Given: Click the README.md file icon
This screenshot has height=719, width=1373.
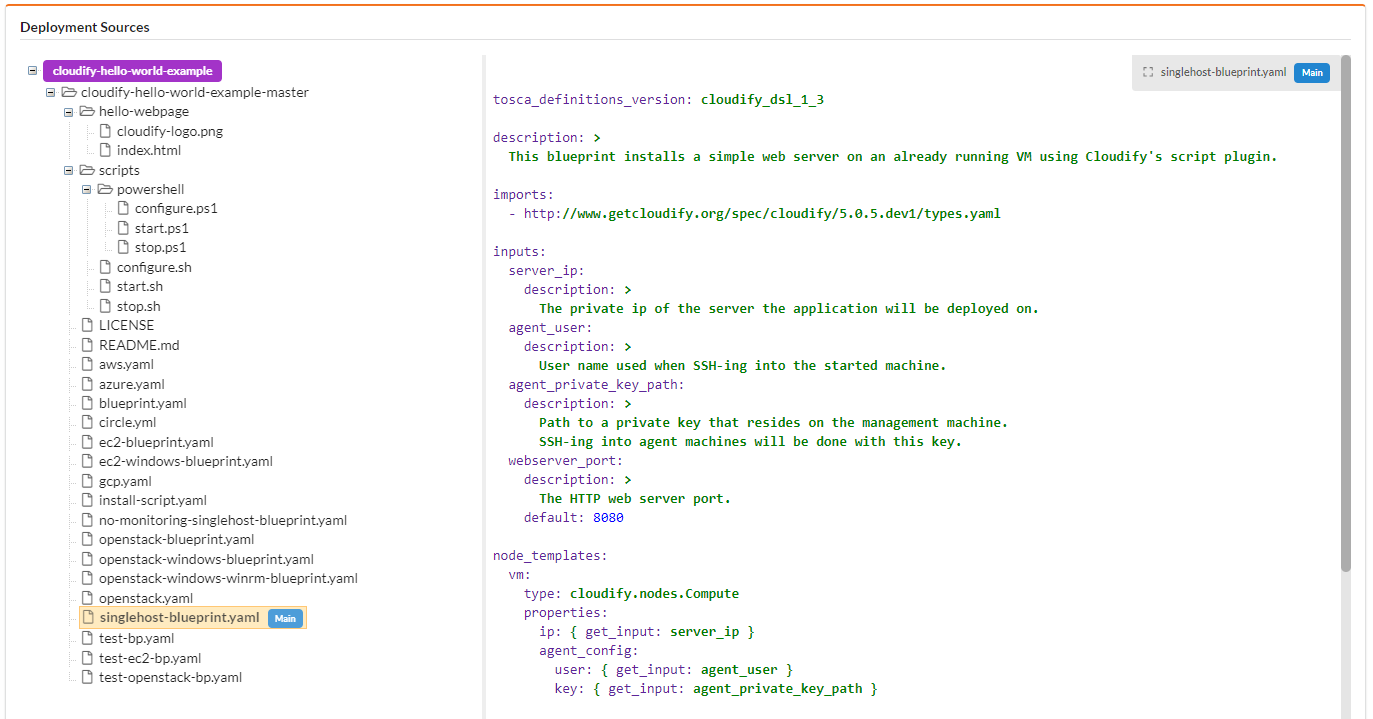Looking at the screenshot, I should (x=87, y=345).
